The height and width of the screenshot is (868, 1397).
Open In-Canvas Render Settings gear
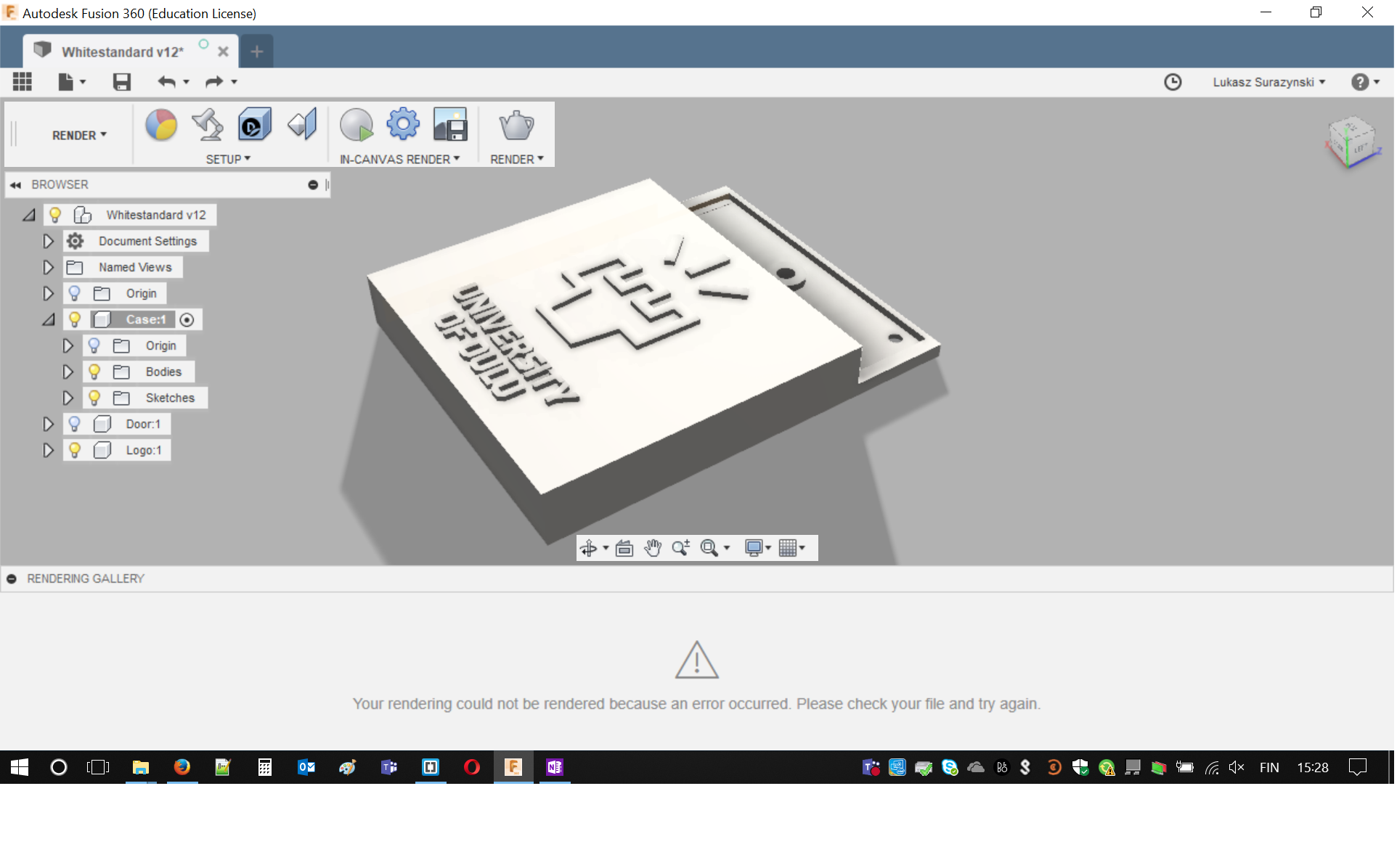click(403, 124)
